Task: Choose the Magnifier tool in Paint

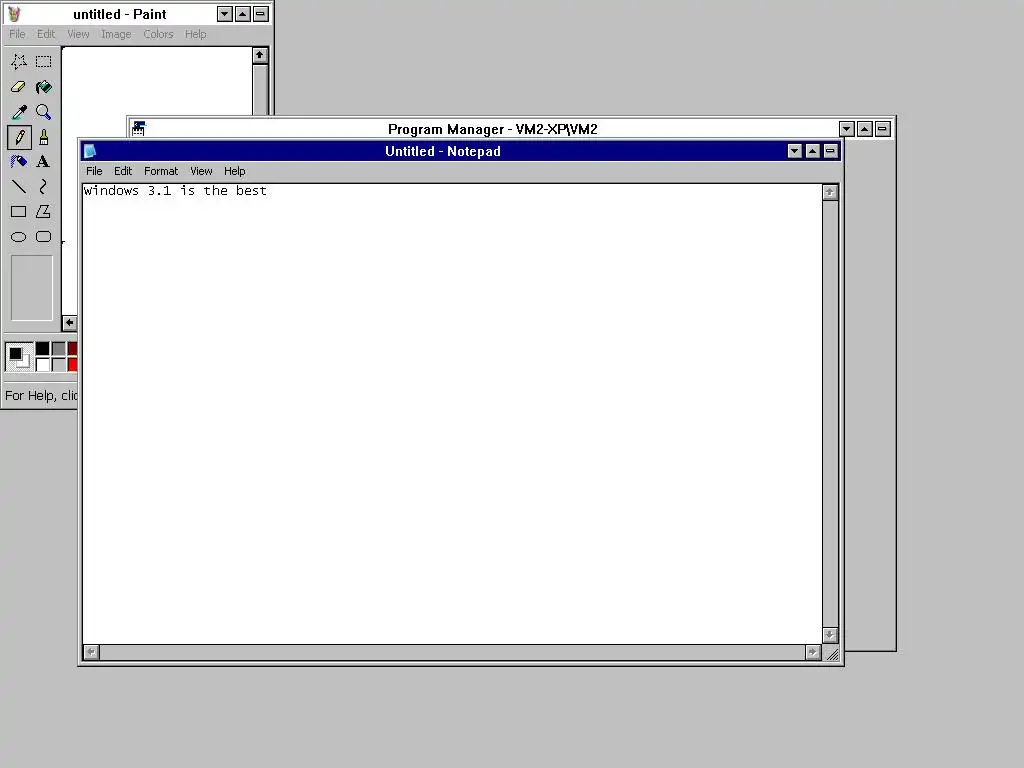Action: 43,112
